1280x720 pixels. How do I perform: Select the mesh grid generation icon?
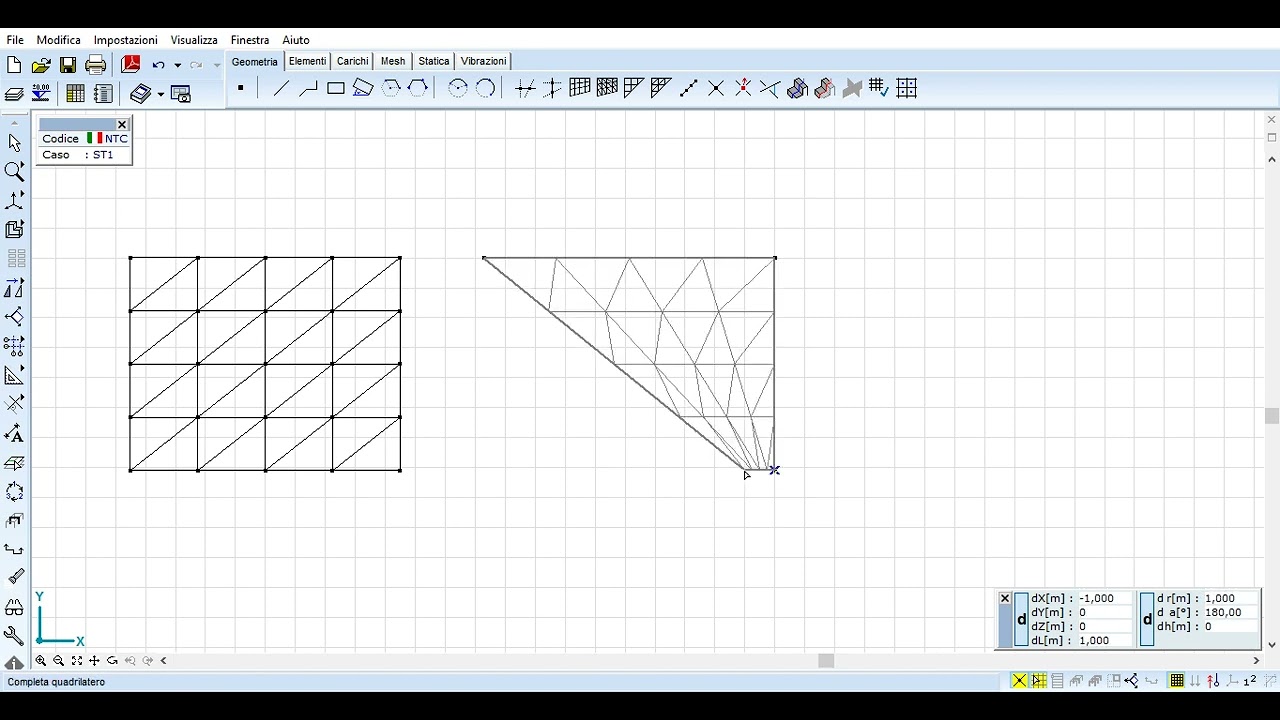pos(580,88)
